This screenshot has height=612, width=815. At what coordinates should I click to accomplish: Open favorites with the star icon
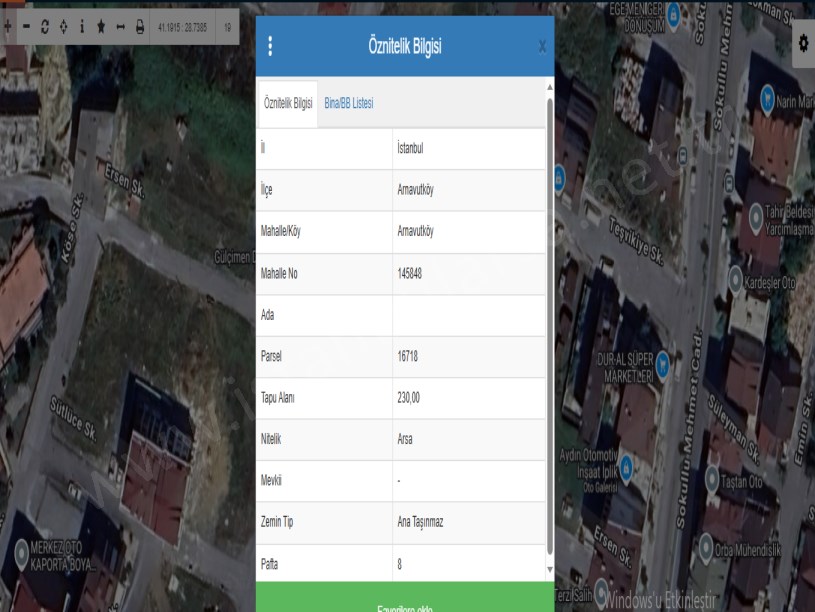(101, 26)
